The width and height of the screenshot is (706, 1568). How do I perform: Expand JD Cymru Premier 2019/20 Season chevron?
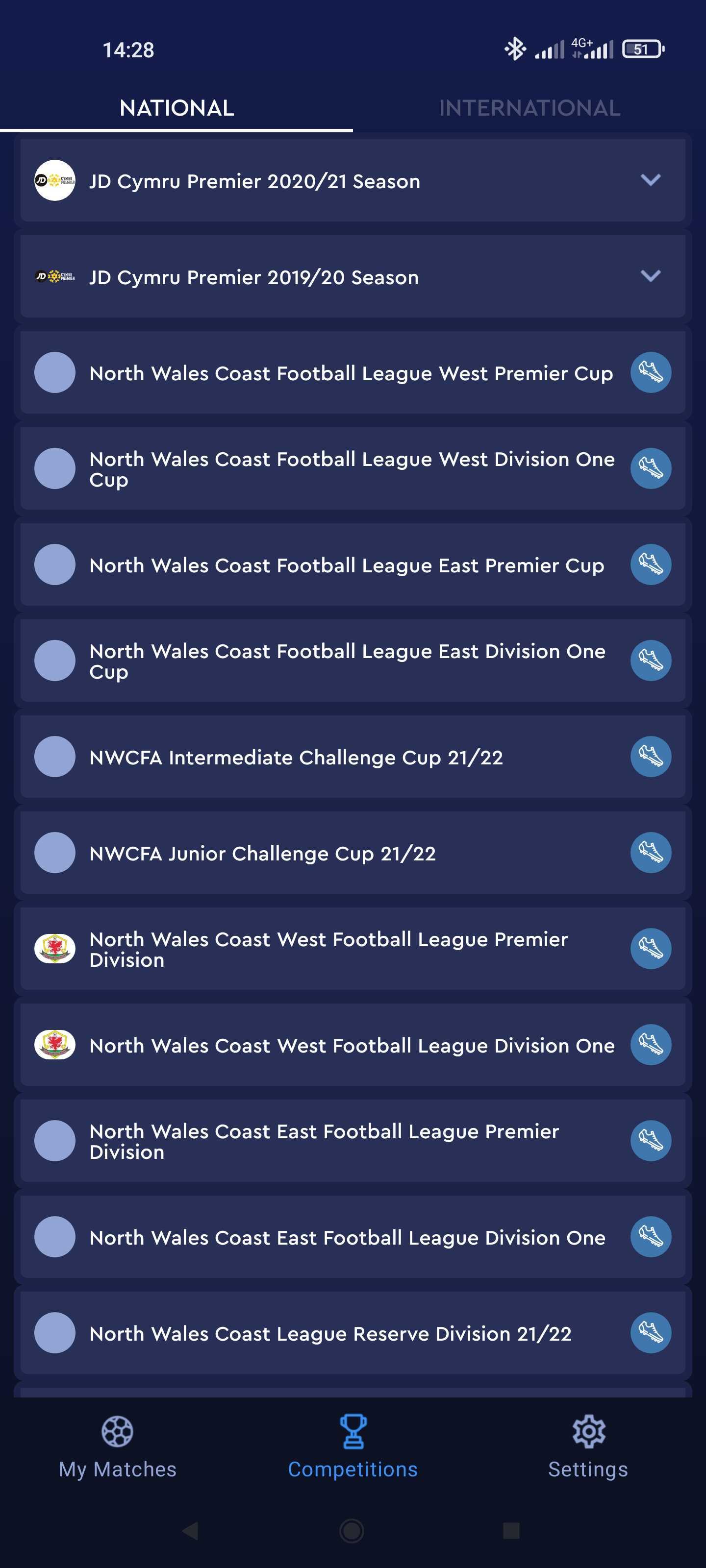coord(650,276)
